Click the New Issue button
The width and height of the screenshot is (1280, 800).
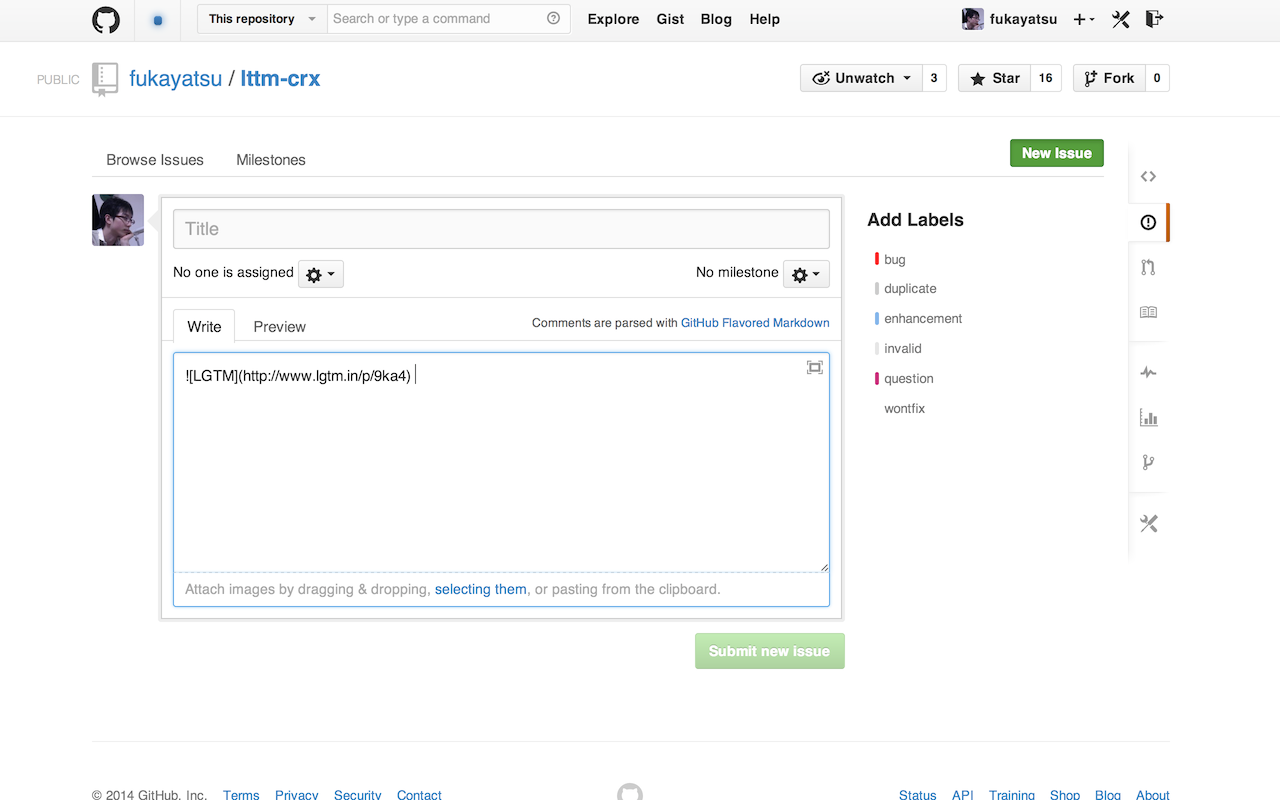[x=1057, y=153]
